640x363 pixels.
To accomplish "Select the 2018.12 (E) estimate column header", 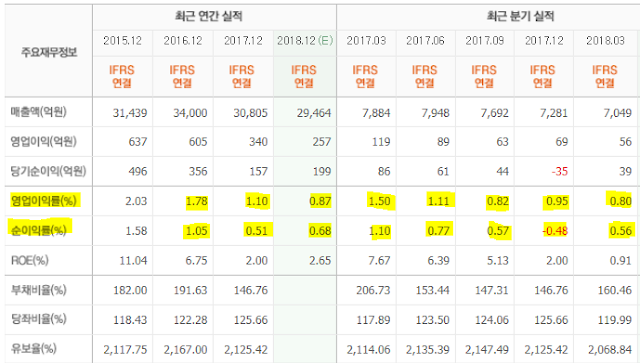I will coord(305,41).
